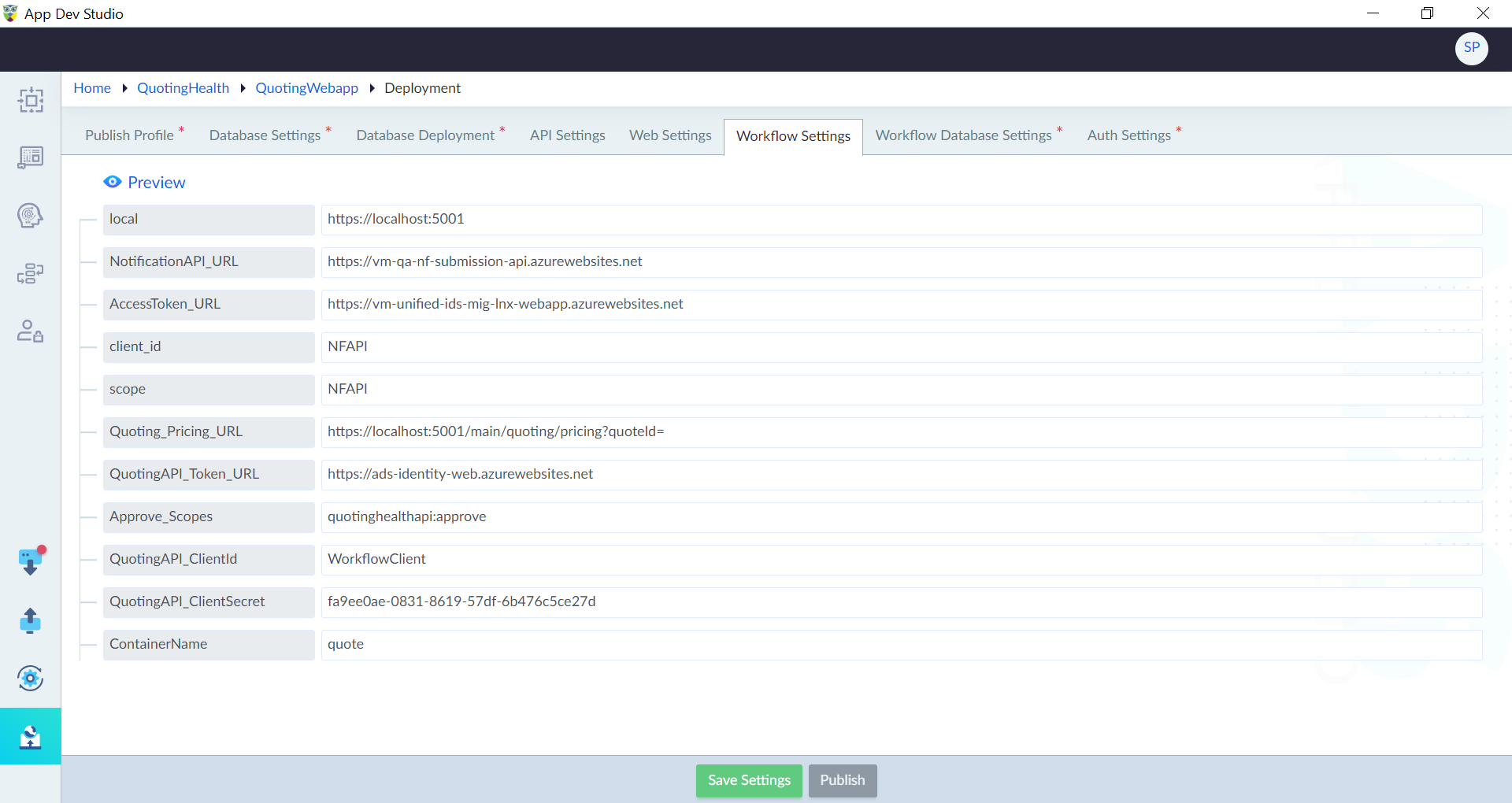This screenshot has width=1512, height=803.
Task: Open the frame design icon in sidebar
Action: pos(31,100)
